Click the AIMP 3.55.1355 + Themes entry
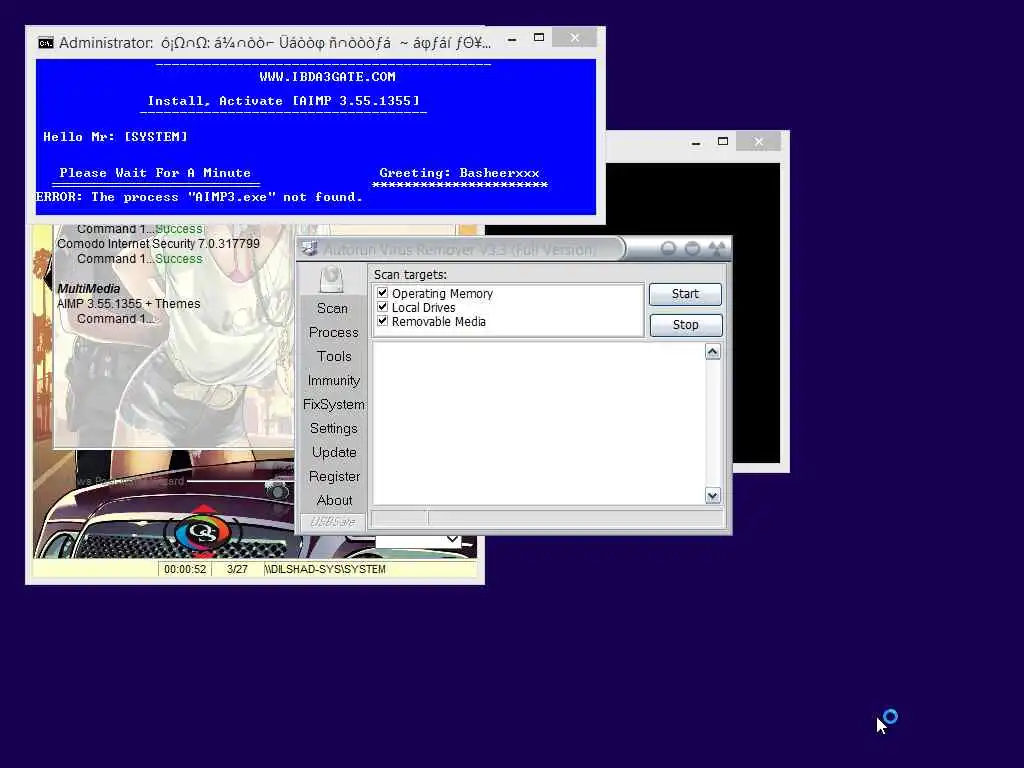This screenshot has width=1024, height=768. 128,304
